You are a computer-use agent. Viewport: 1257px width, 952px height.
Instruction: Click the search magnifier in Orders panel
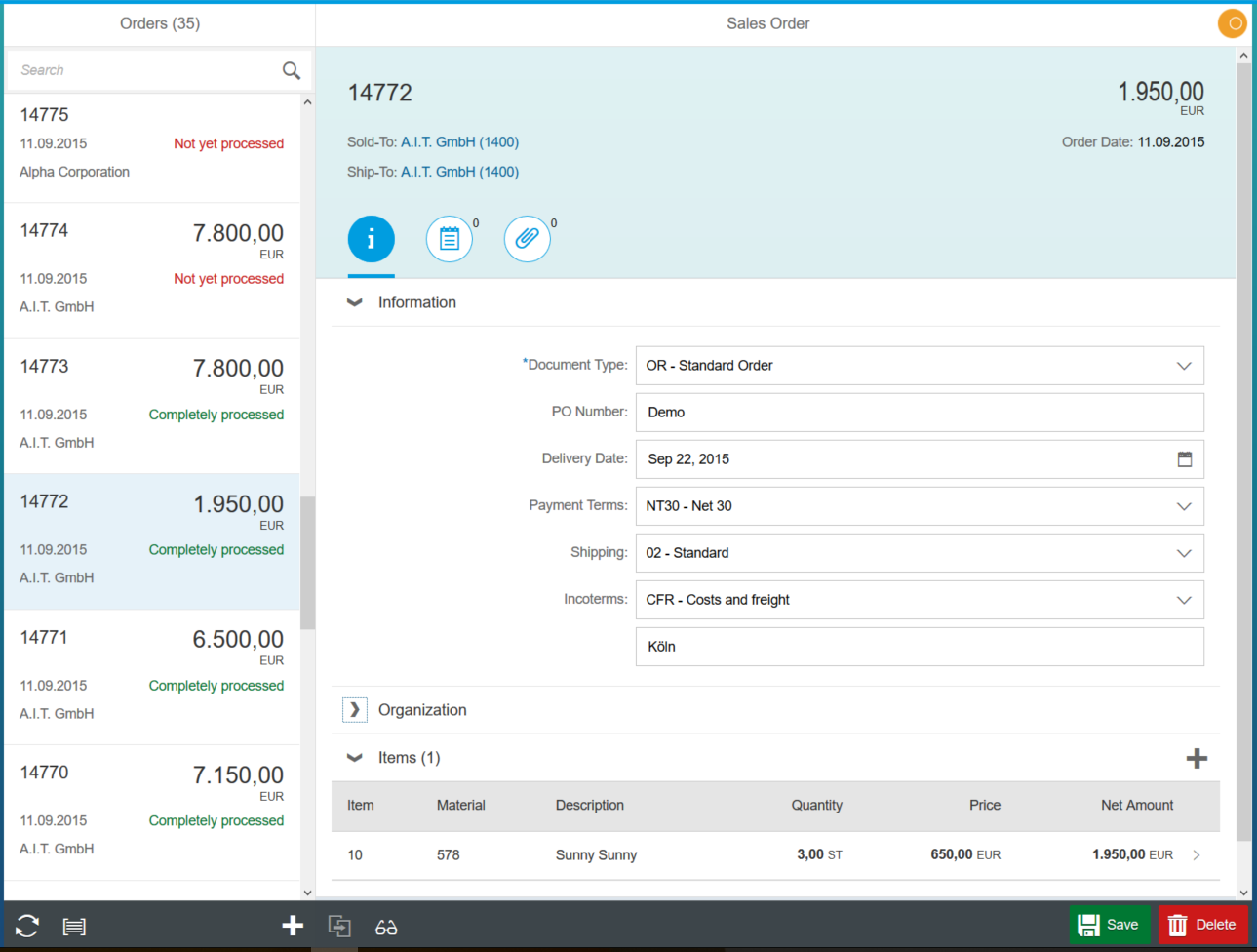pos(291,69)
